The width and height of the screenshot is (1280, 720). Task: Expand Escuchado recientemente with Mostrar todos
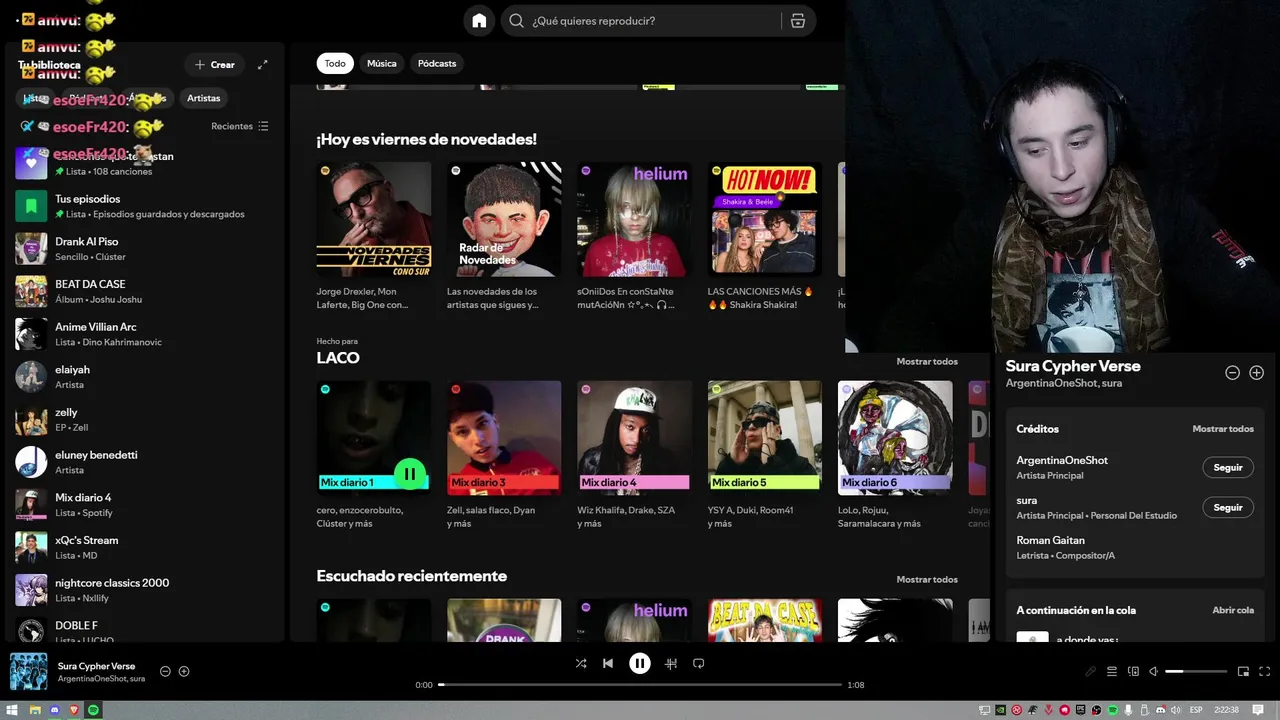tap(927, 579)
